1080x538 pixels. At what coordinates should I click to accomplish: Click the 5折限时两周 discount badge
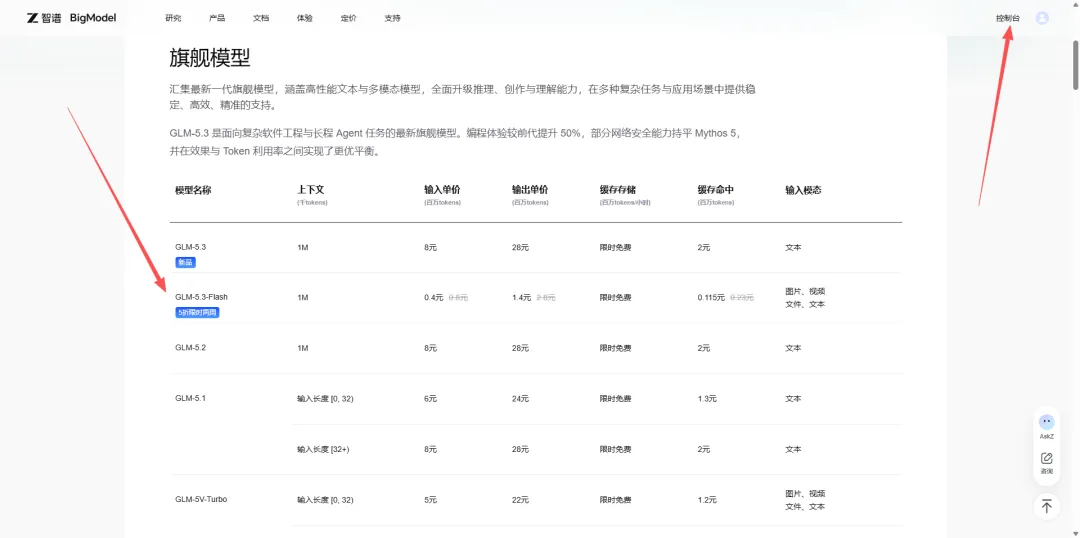click(x=198, y=313)
